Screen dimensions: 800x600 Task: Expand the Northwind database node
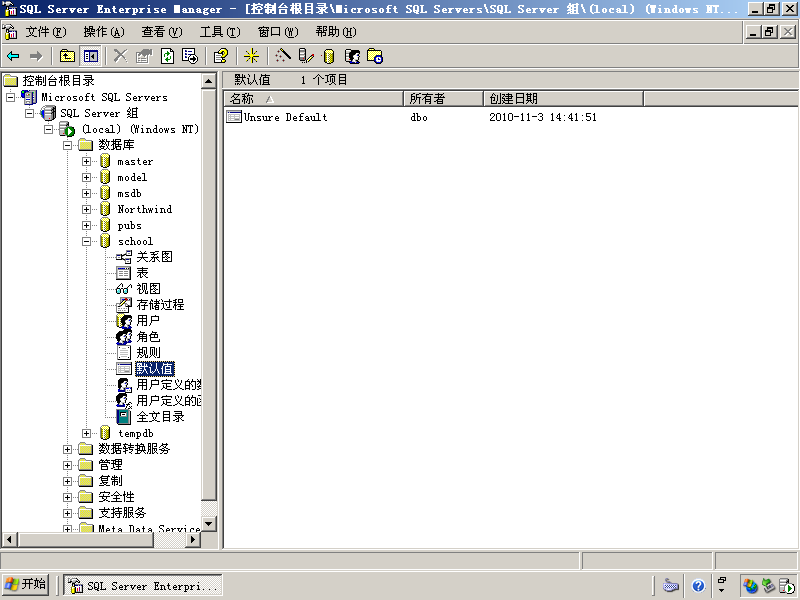point(86,209)
